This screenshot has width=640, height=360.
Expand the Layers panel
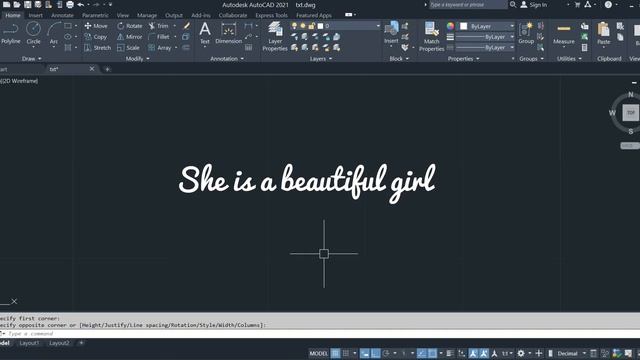pos(320,59)
